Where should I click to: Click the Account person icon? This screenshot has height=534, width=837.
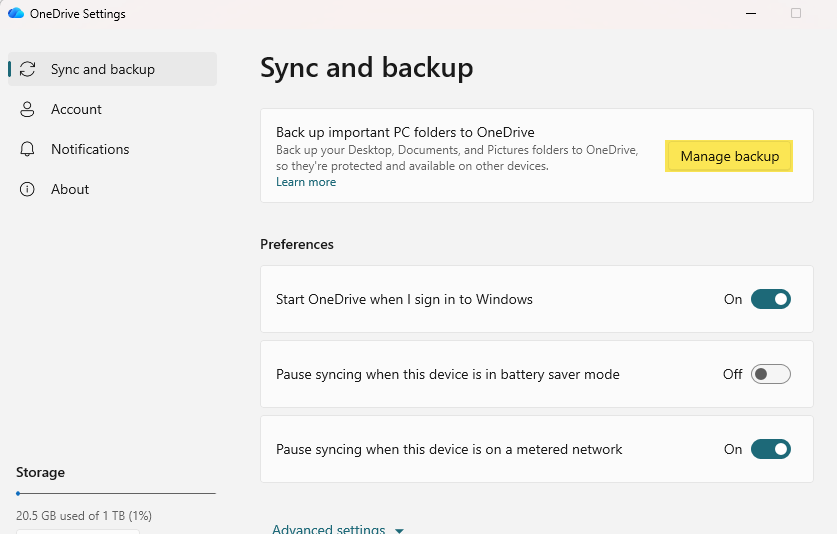point(28,109)
